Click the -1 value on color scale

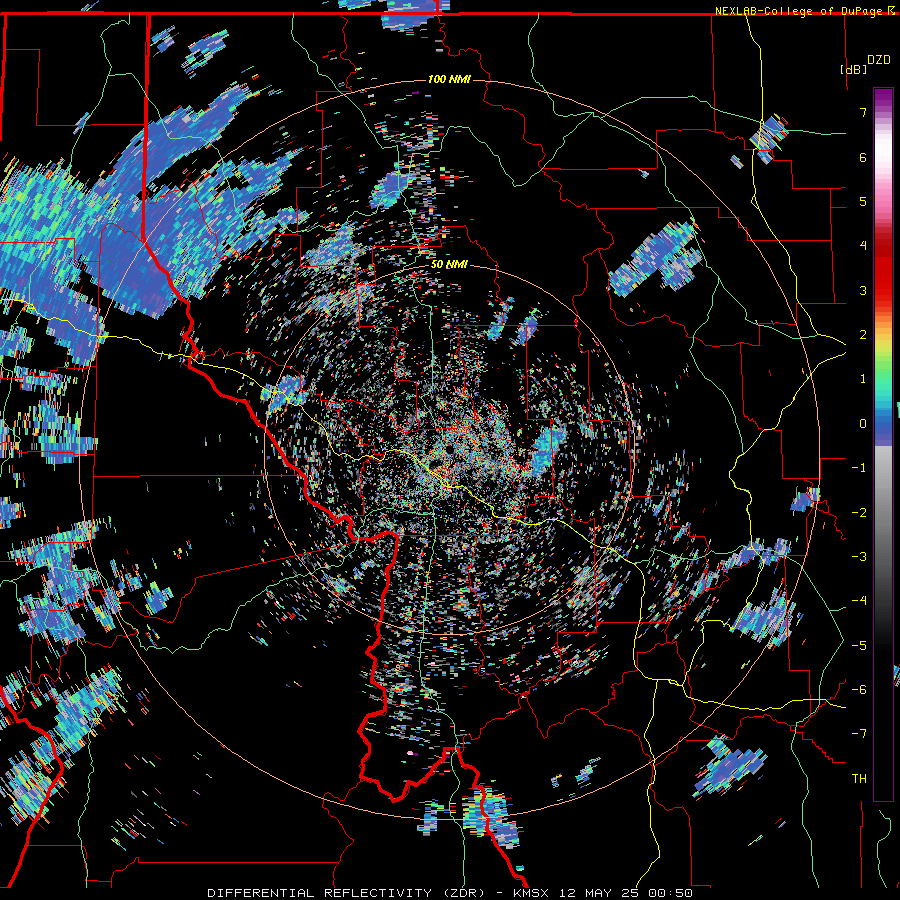click(859, 468)
